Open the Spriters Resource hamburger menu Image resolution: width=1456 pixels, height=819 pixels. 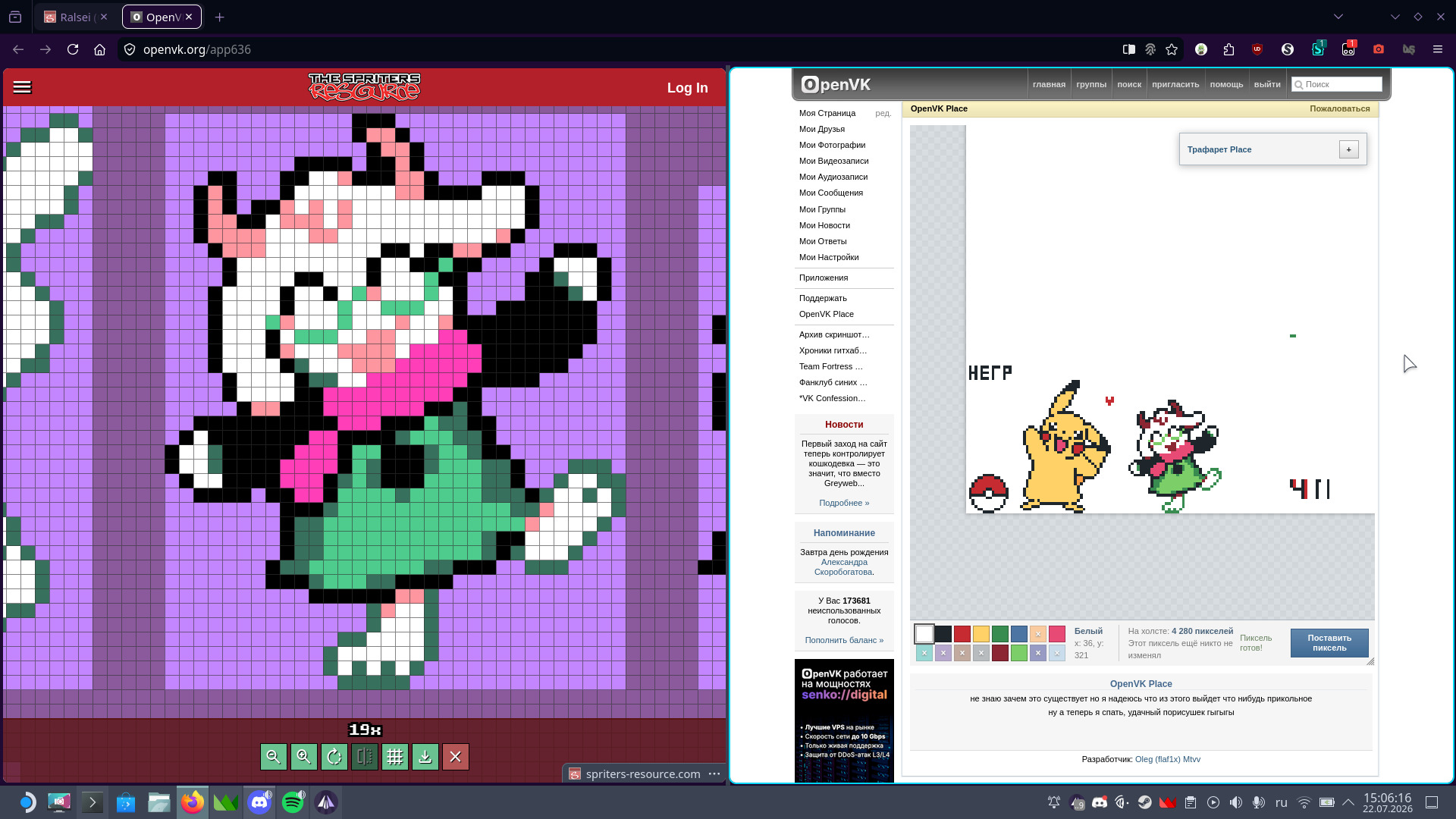pos(23,87)
